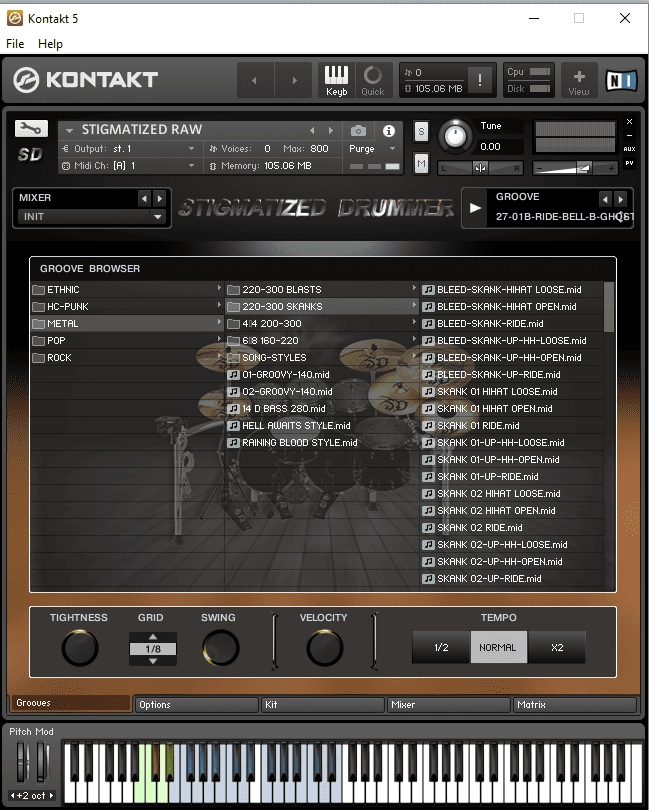Image resolution: width=649 pixels, height=810 pixels.
Task: Select HELL AWAITS STYLE.mid file
Action: pyautogui.click(x=322, y=426)
